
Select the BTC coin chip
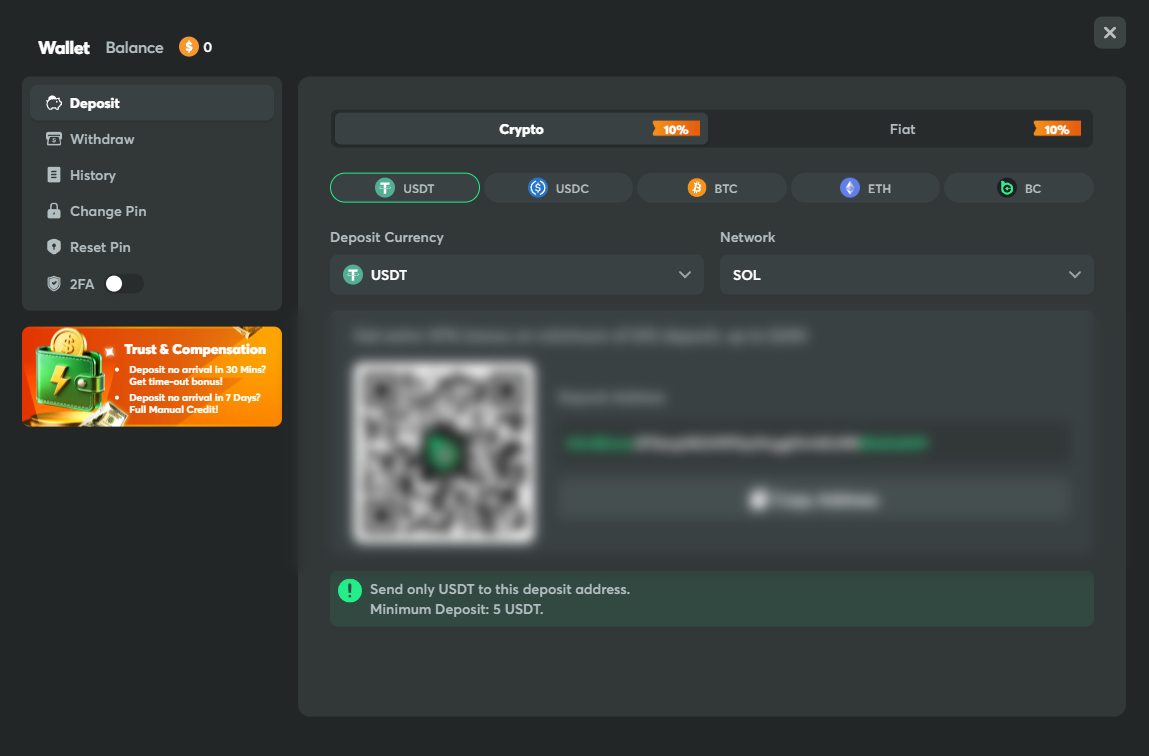tap(712, 188)
